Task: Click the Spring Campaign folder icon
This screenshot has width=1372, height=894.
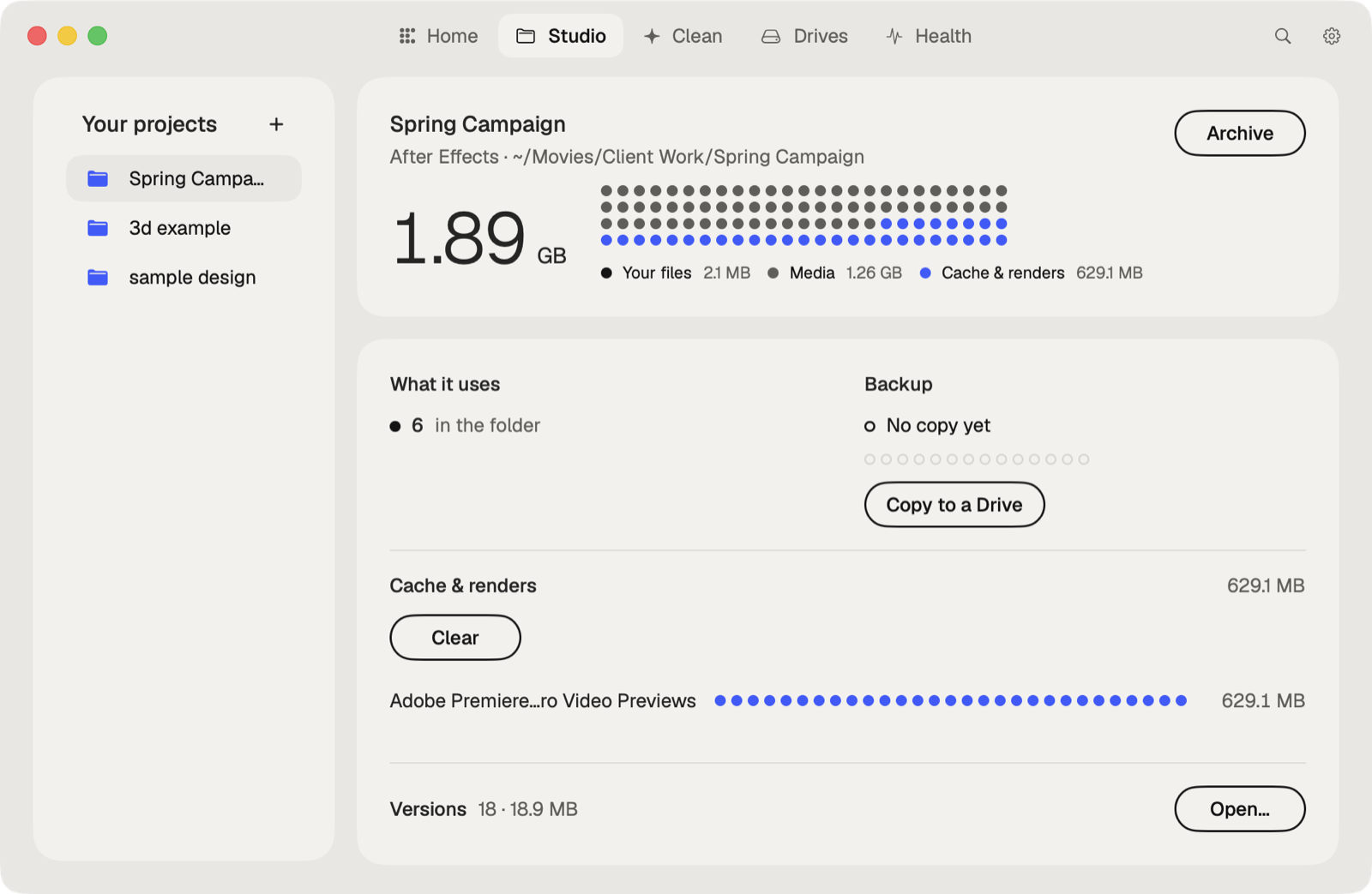Action: [x=98, y=178]
